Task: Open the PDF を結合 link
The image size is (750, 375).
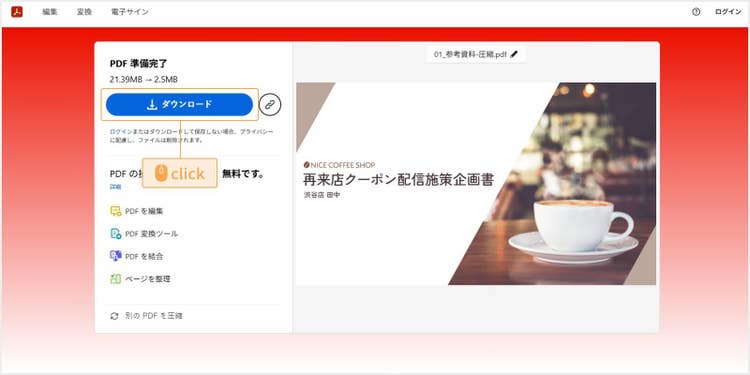Action: tap(144, 256)
